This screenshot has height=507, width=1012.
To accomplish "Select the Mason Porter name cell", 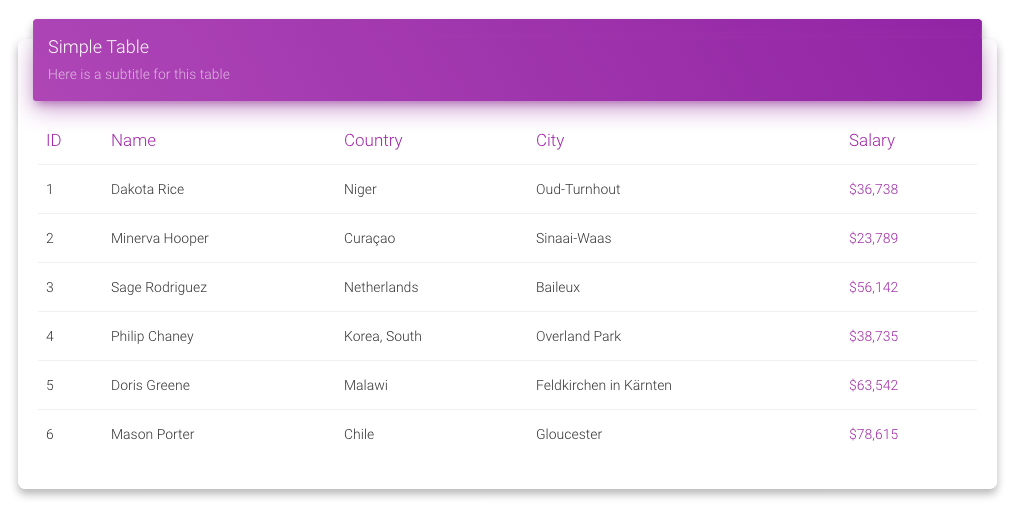I will 152,434.
